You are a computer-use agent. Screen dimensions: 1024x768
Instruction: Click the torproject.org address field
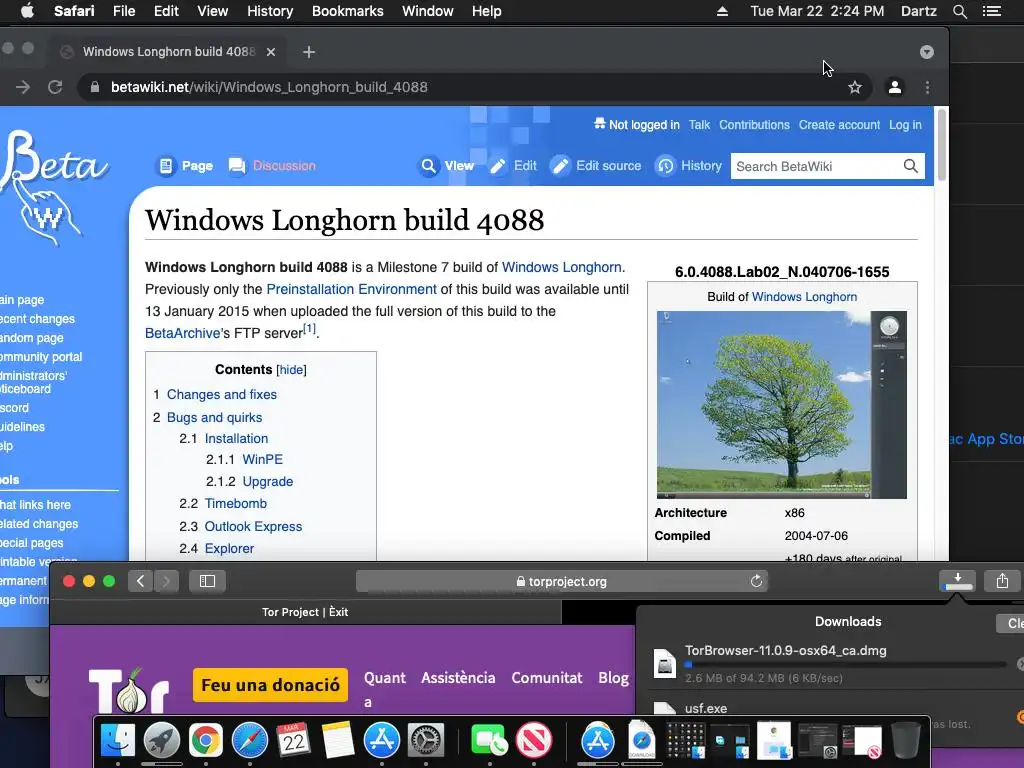pyautogui.click(x=562, y=581)
